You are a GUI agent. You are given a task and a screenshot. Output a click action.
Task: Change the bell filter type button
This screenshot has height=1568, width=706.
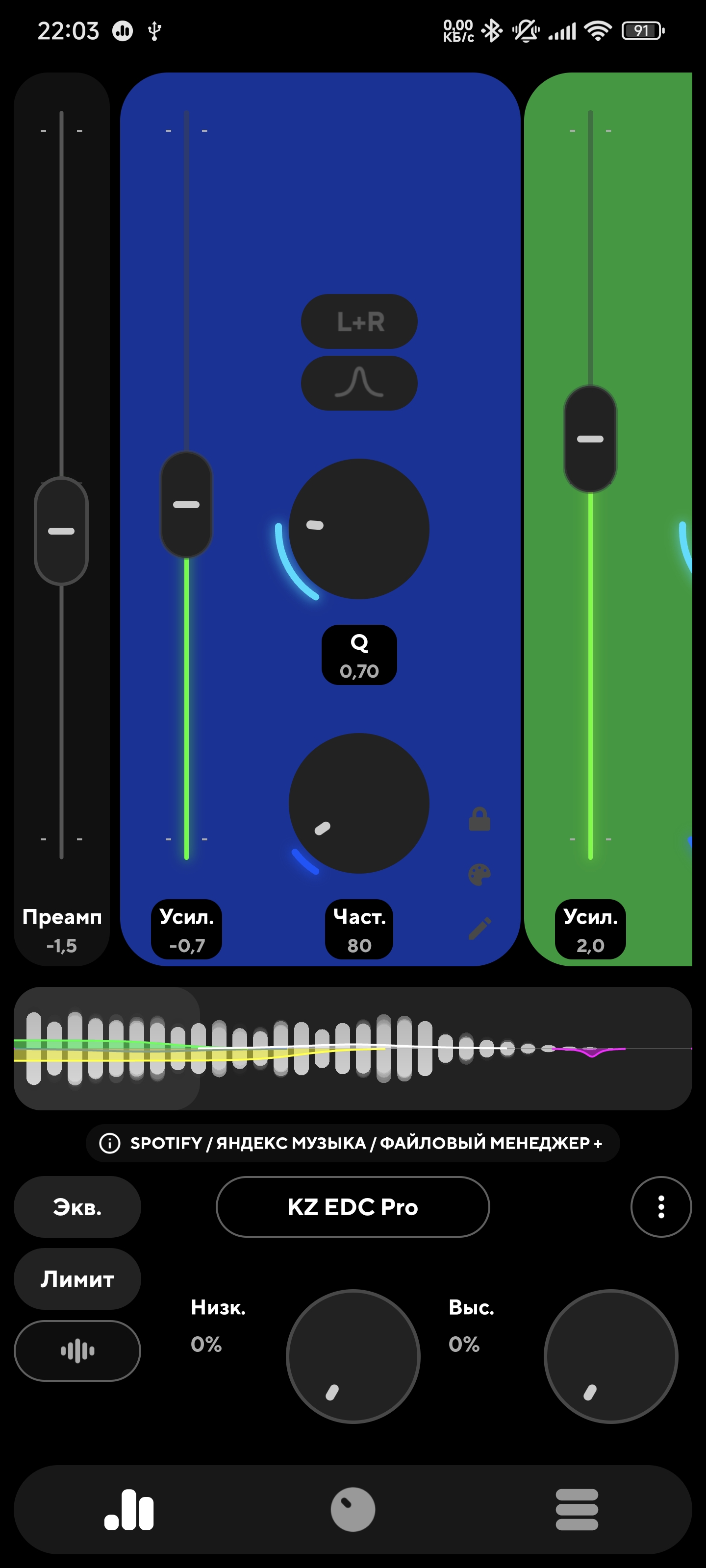[359, 383]
